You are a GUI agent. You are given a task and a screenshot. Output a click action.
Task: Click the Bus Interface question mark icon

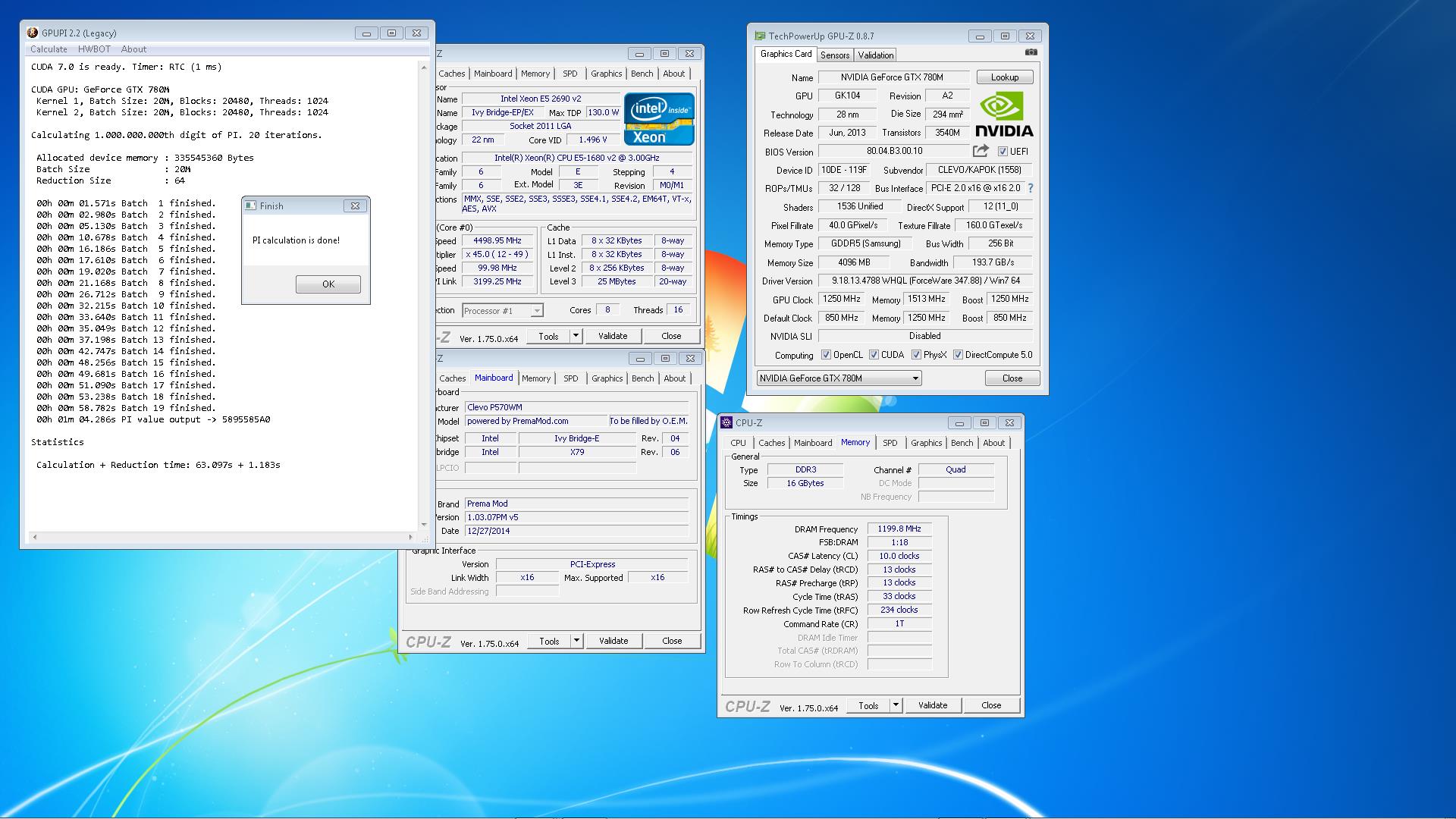(1030, 188)
